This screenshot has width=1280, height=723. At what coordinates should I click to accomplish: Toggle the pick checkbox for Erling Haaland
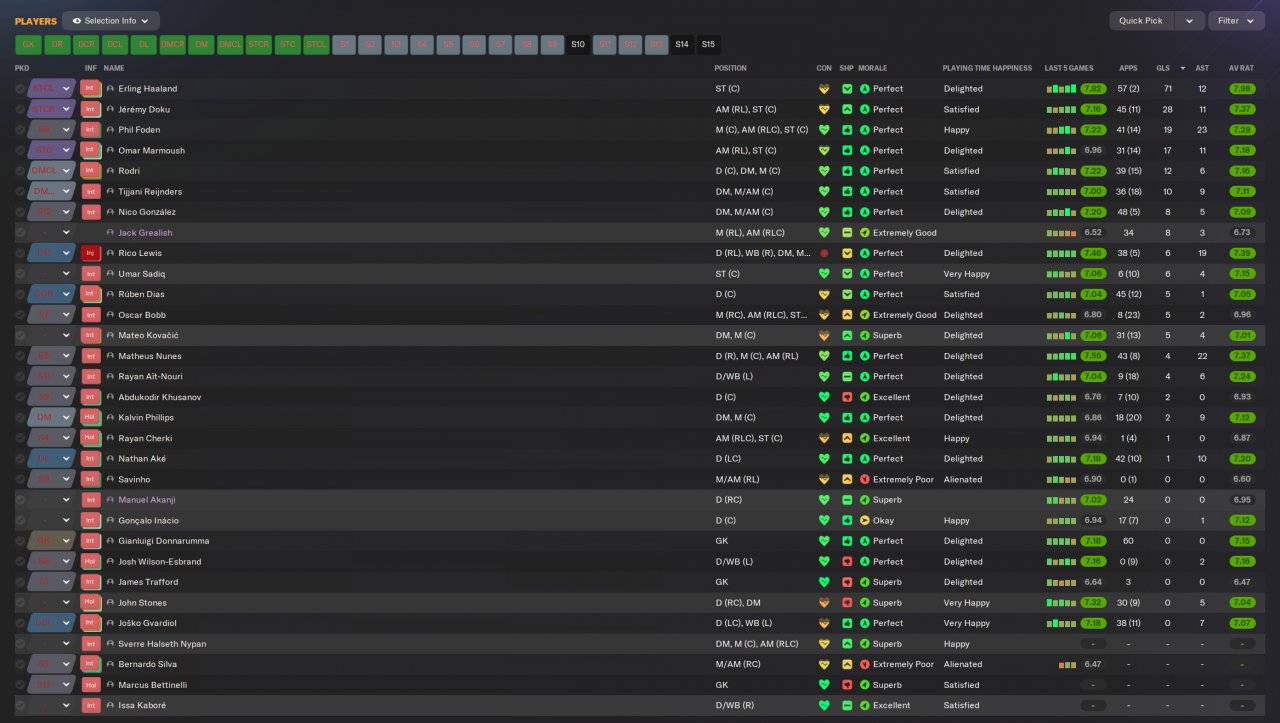[20, 89]
